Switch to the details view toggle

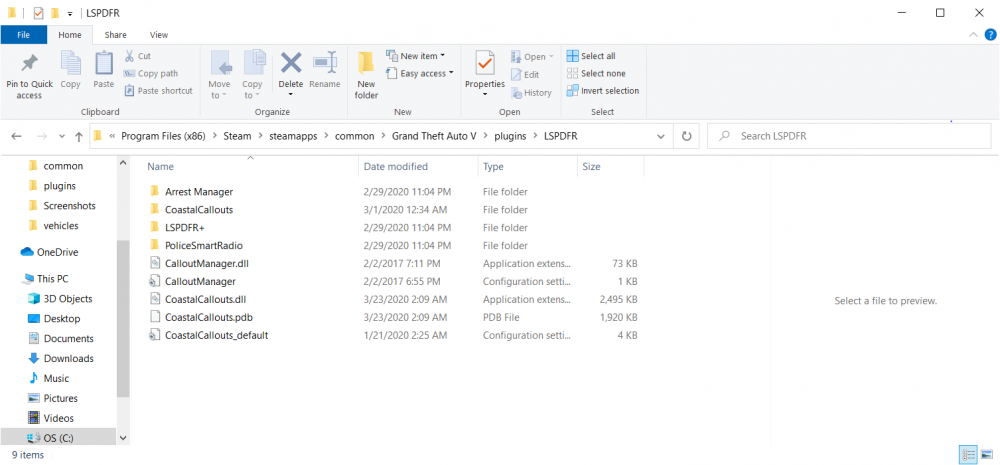968,455
